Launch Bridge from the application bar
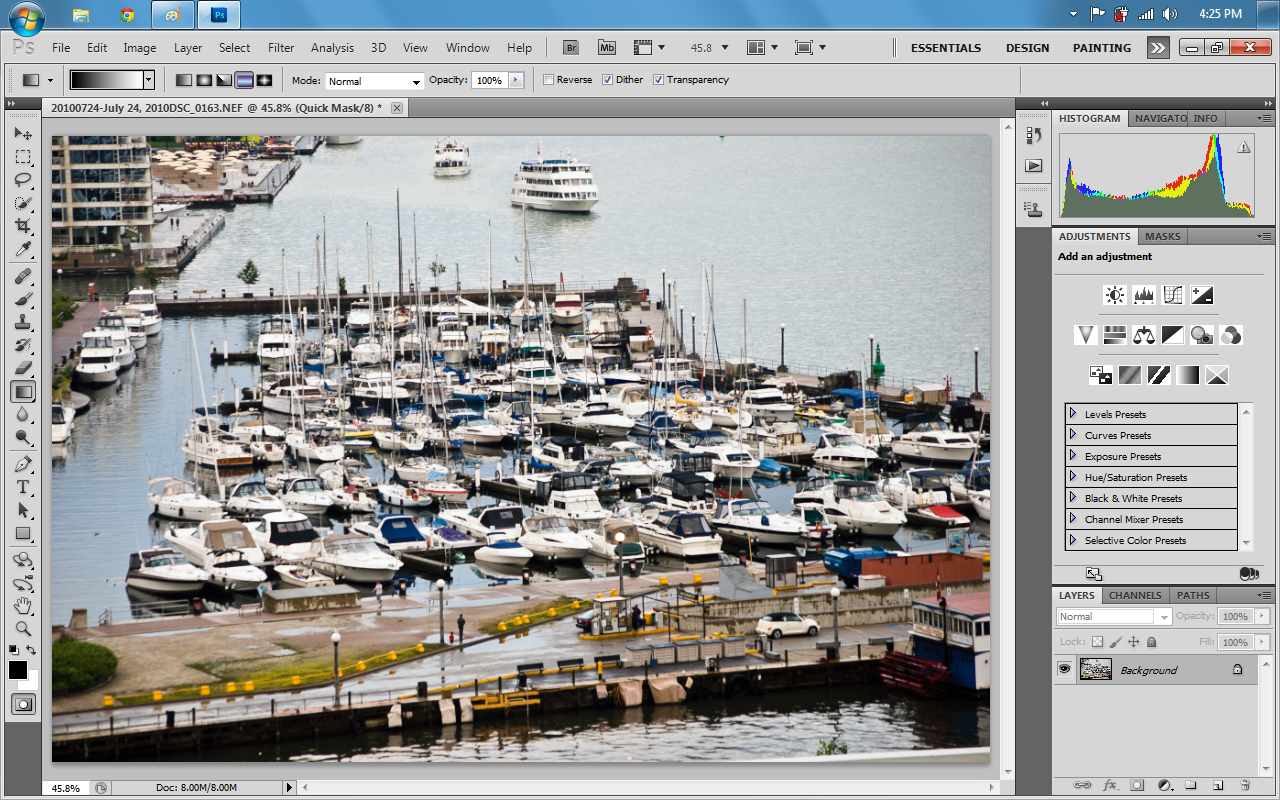Image resolution: width=1280 pixels, height=800 pixels. coord(571,47)
